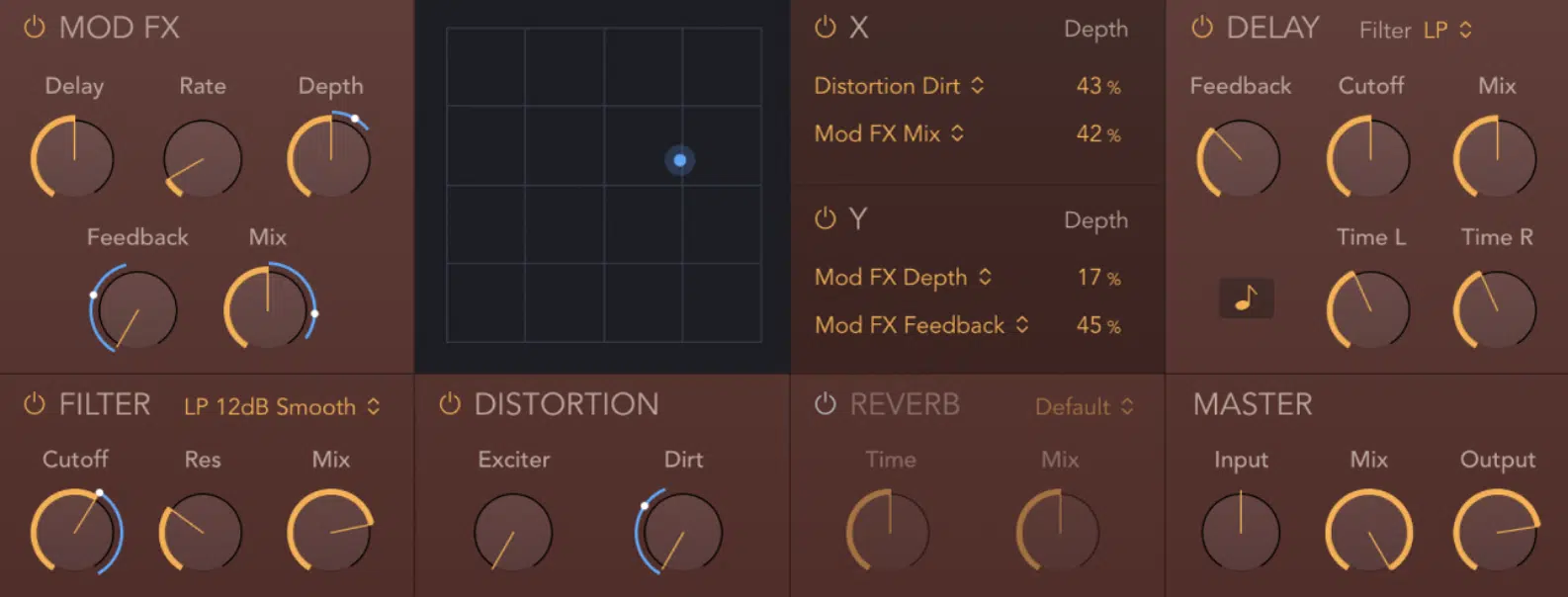Open the Mod FX Feedback target menu

(921, 325)
